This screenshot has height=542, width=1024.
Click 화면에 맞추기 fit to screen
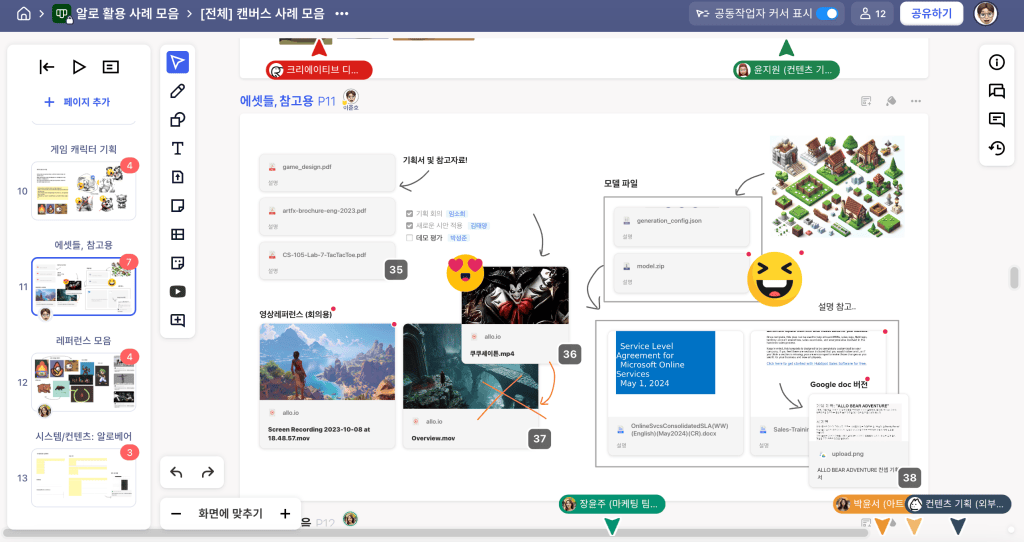pos(231,514)
